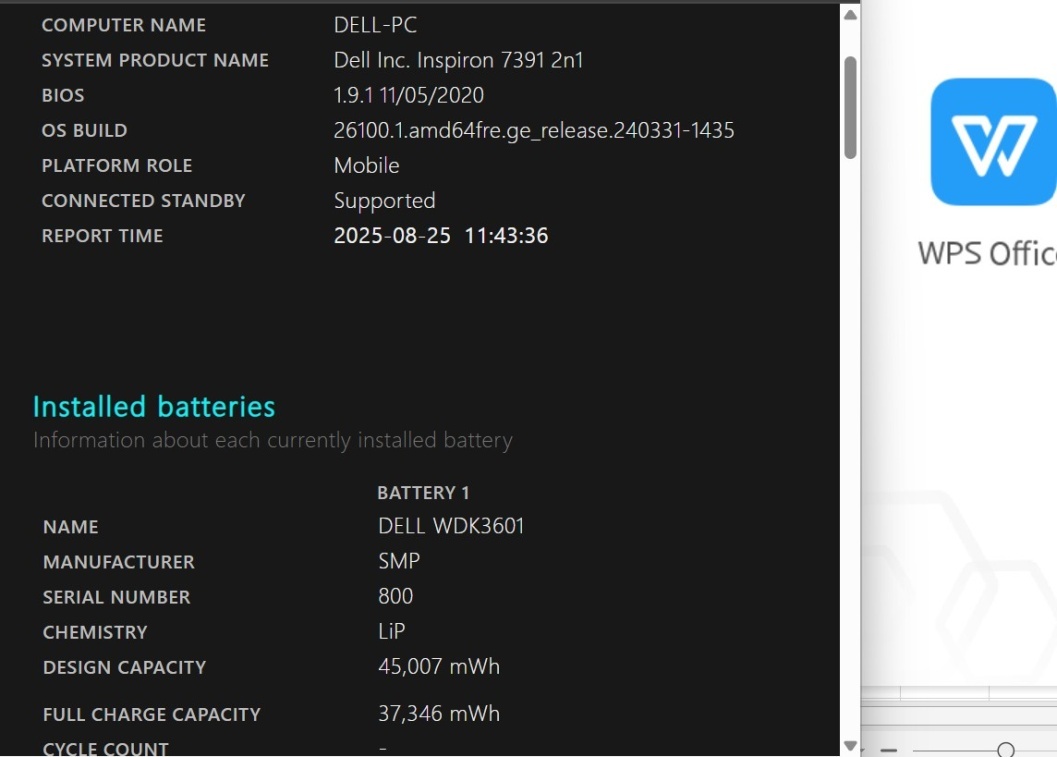This screenshot has width=1057, height=757.
Task: Click the zoom slider handle in WPS window
Action: pyautogui.click(x=1006, y=750)
